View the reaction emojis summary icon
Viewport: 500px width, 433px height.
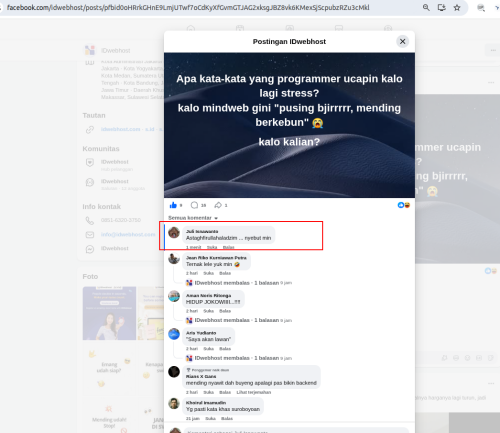tap(404, 205)
